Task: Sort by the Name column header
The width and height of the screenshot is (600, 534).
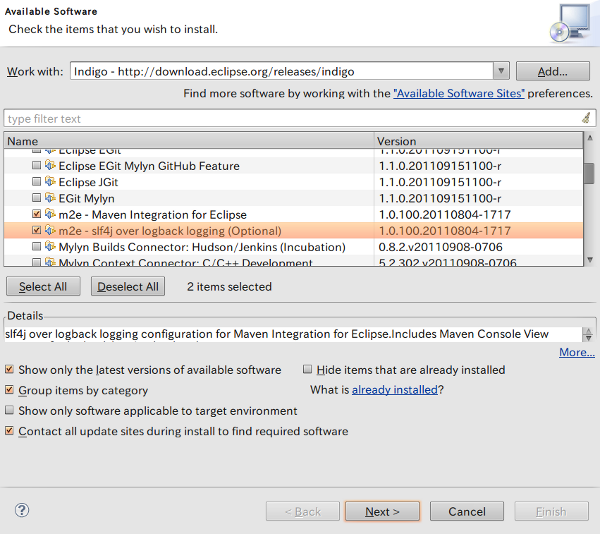Action: pos(189,141)
